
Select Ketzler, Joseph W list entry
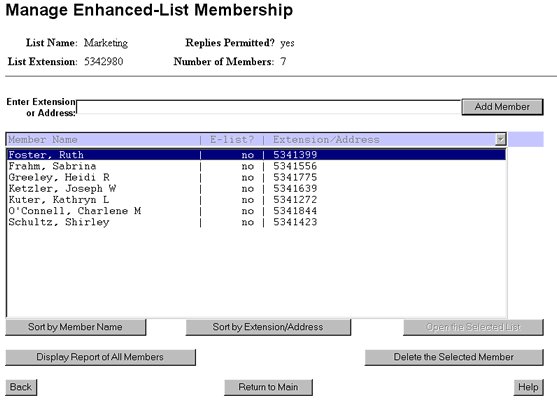pyautogui.click(x=256, y=189)
